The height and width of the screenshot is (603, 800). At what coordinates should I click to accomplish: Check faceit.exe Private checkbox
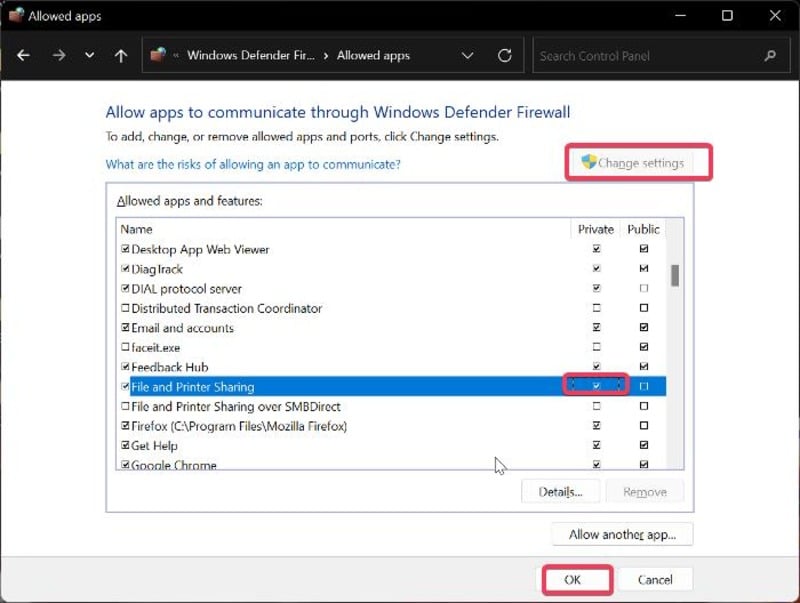click(596, 347)
